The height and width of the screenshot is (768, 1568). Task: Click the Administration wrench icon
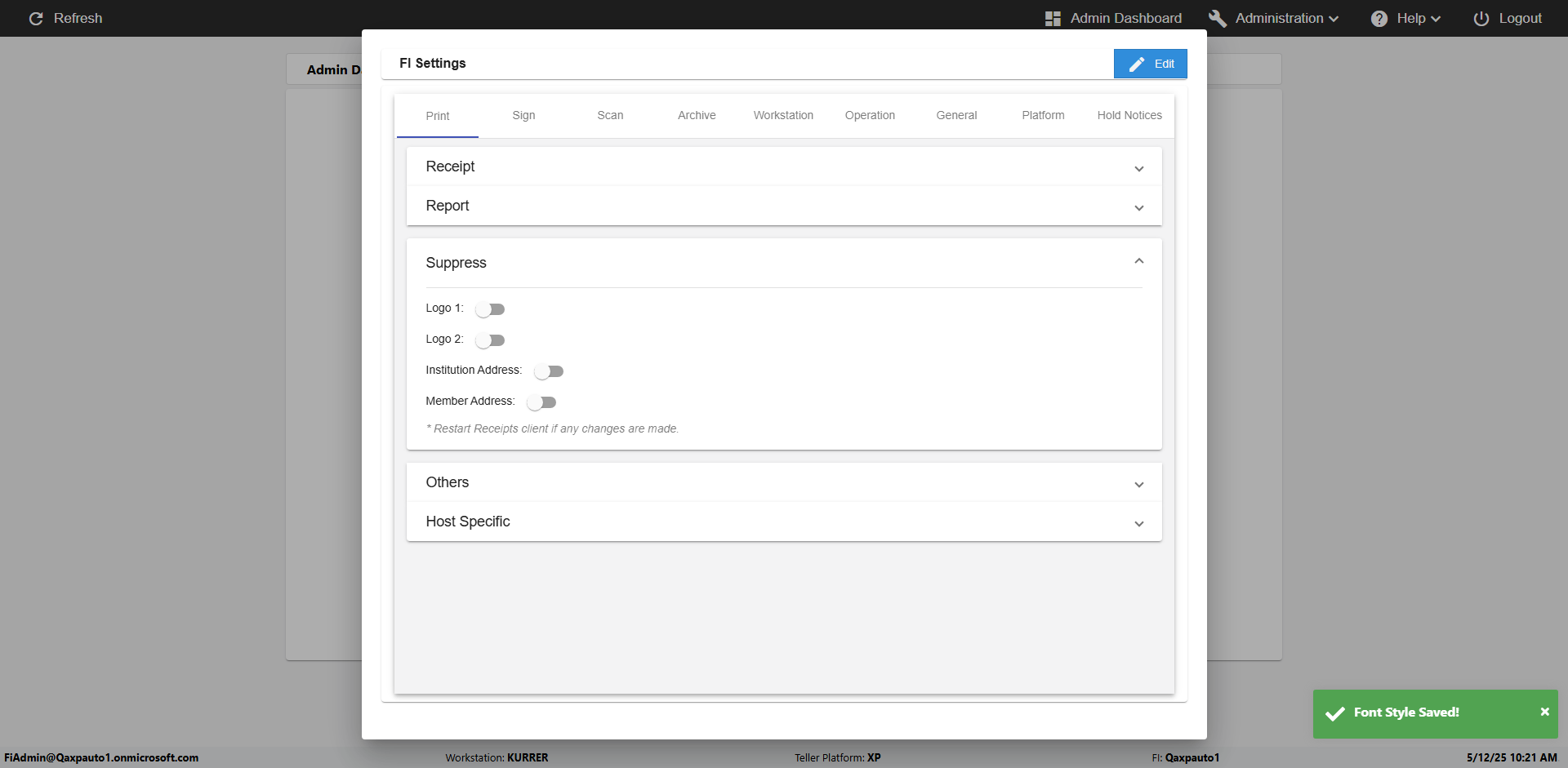pyautogui.click(x=1217, y=18)
